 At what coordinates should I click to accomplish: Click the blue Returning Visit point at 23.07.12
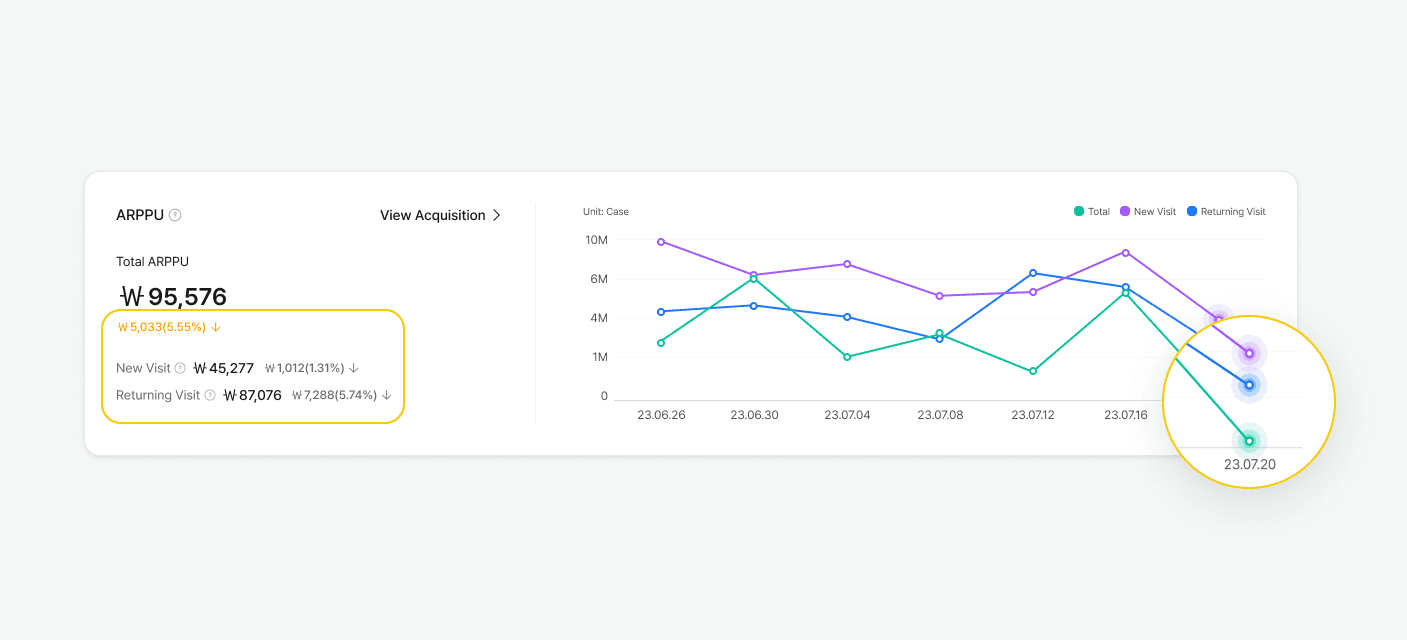click(x=1033, y=273)
